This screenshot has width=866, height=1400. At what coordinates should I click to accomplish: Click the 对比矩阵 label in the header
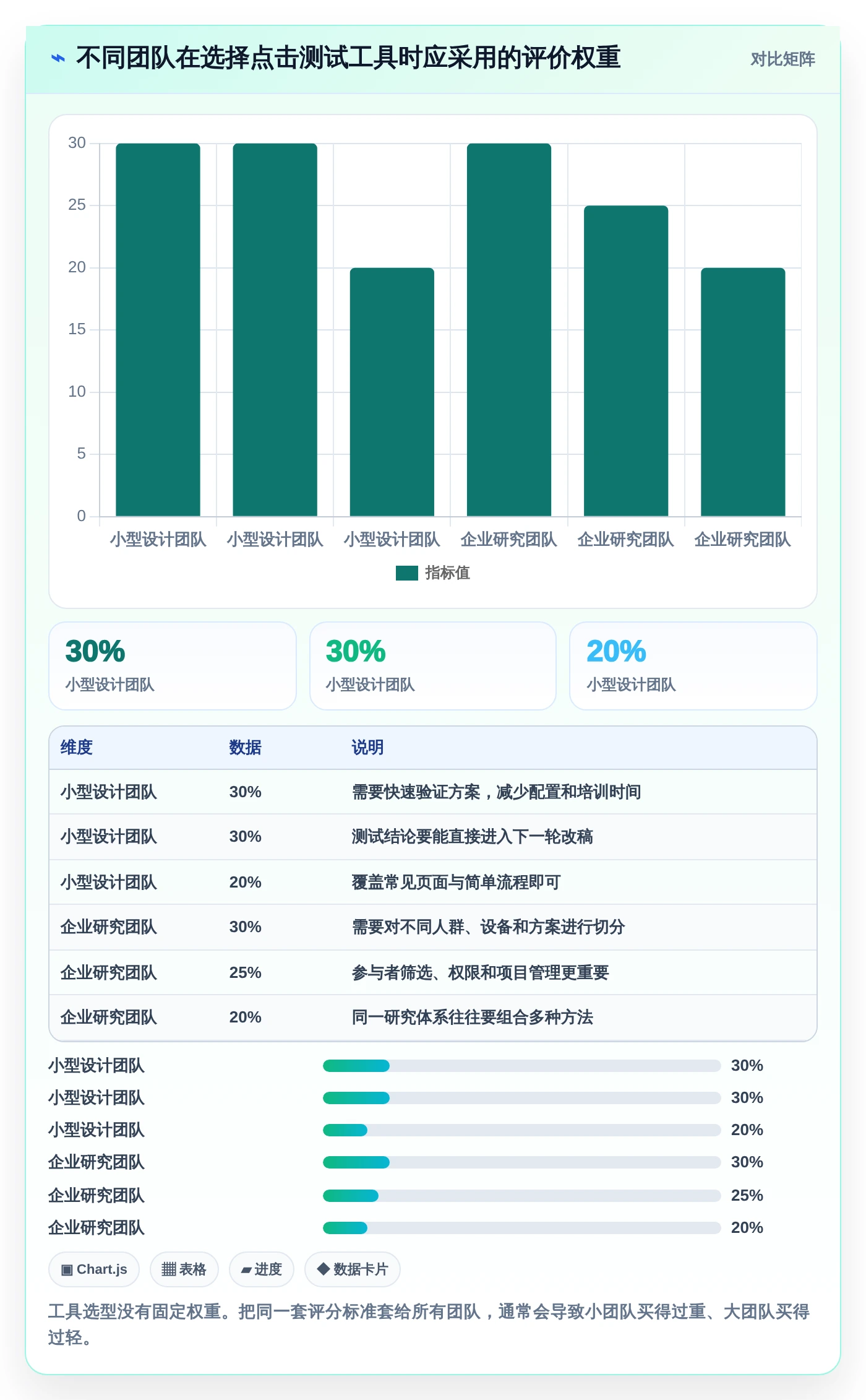coord(782,59)
